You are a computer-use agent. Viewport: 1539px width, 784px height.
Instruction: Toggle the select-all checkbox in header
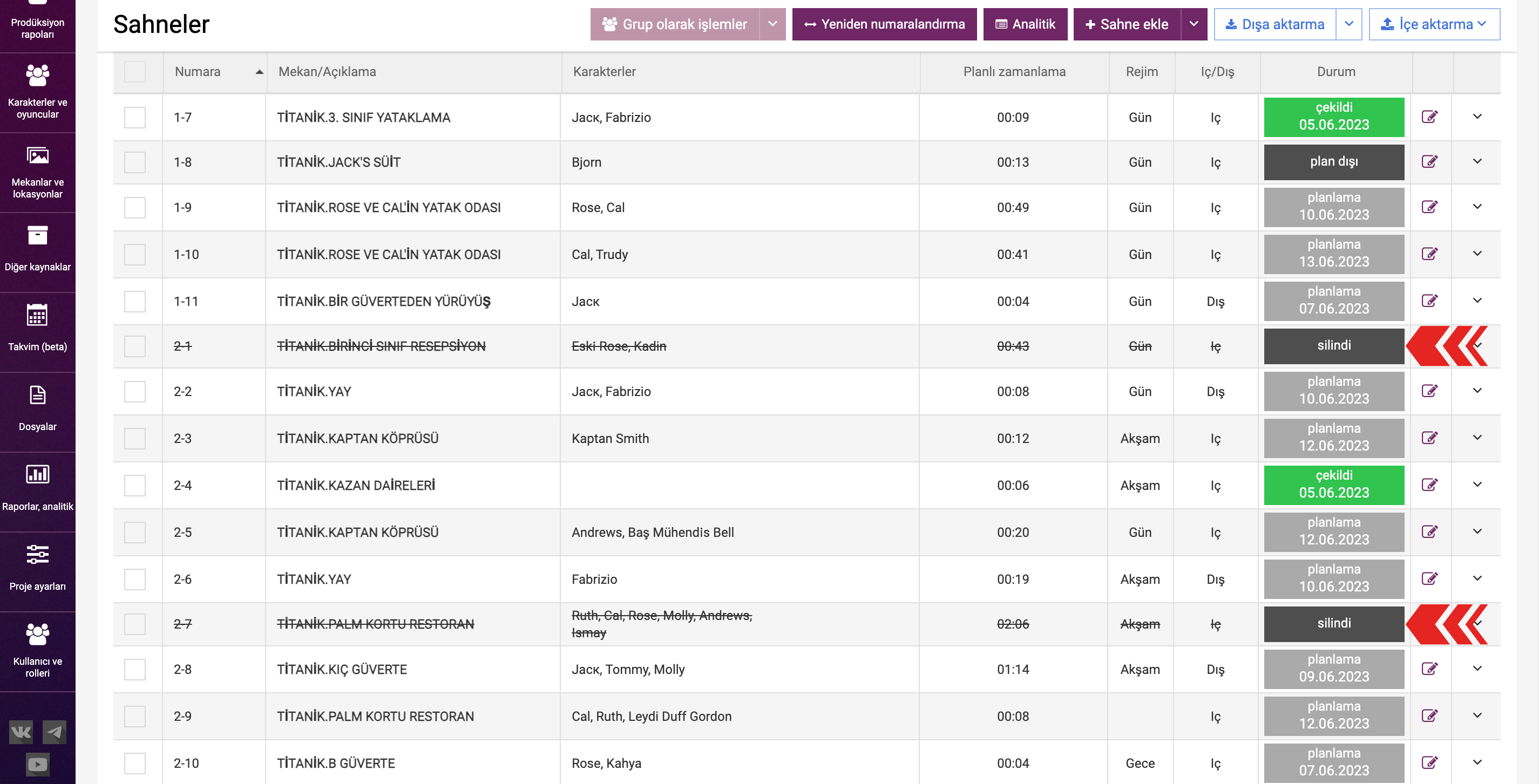[135, 72]
